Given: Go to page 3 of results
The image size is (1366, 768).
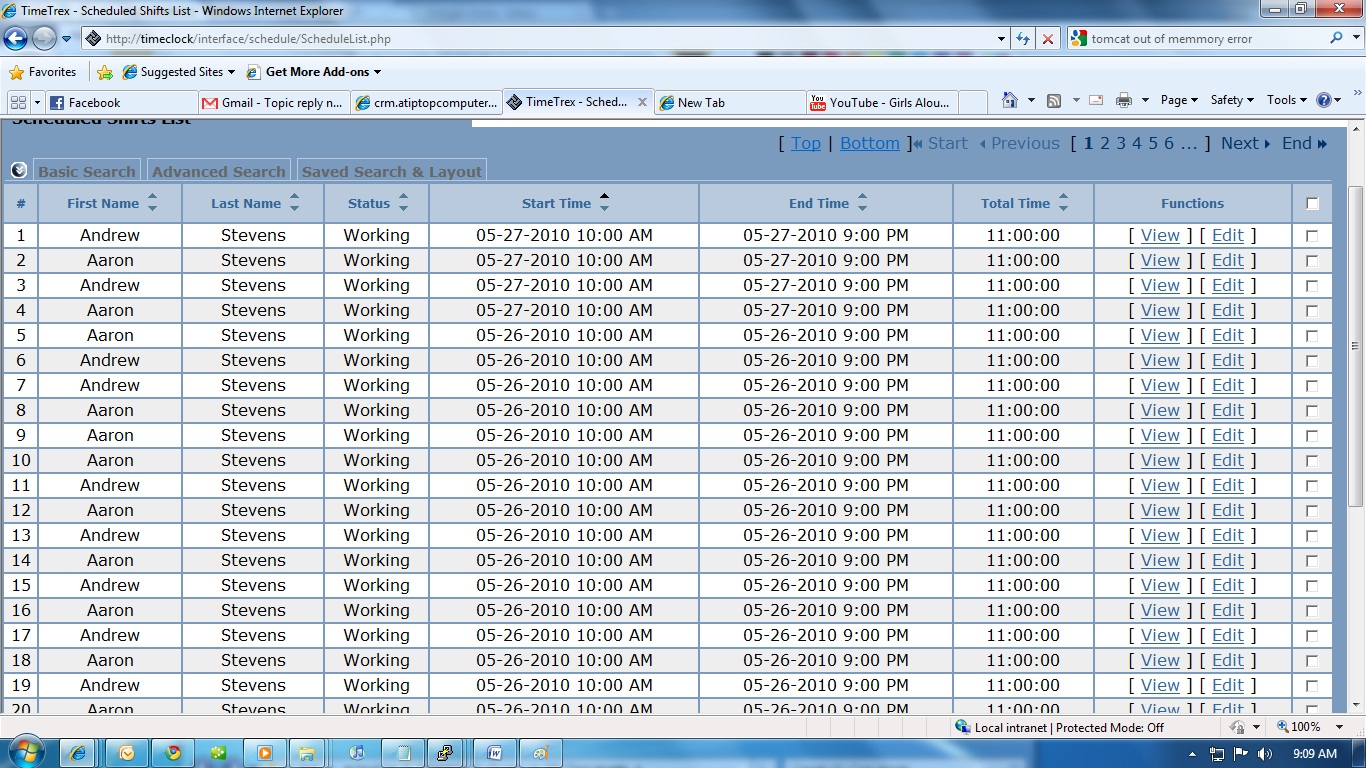Looking at the screenshot, I should click(1121, 143).
